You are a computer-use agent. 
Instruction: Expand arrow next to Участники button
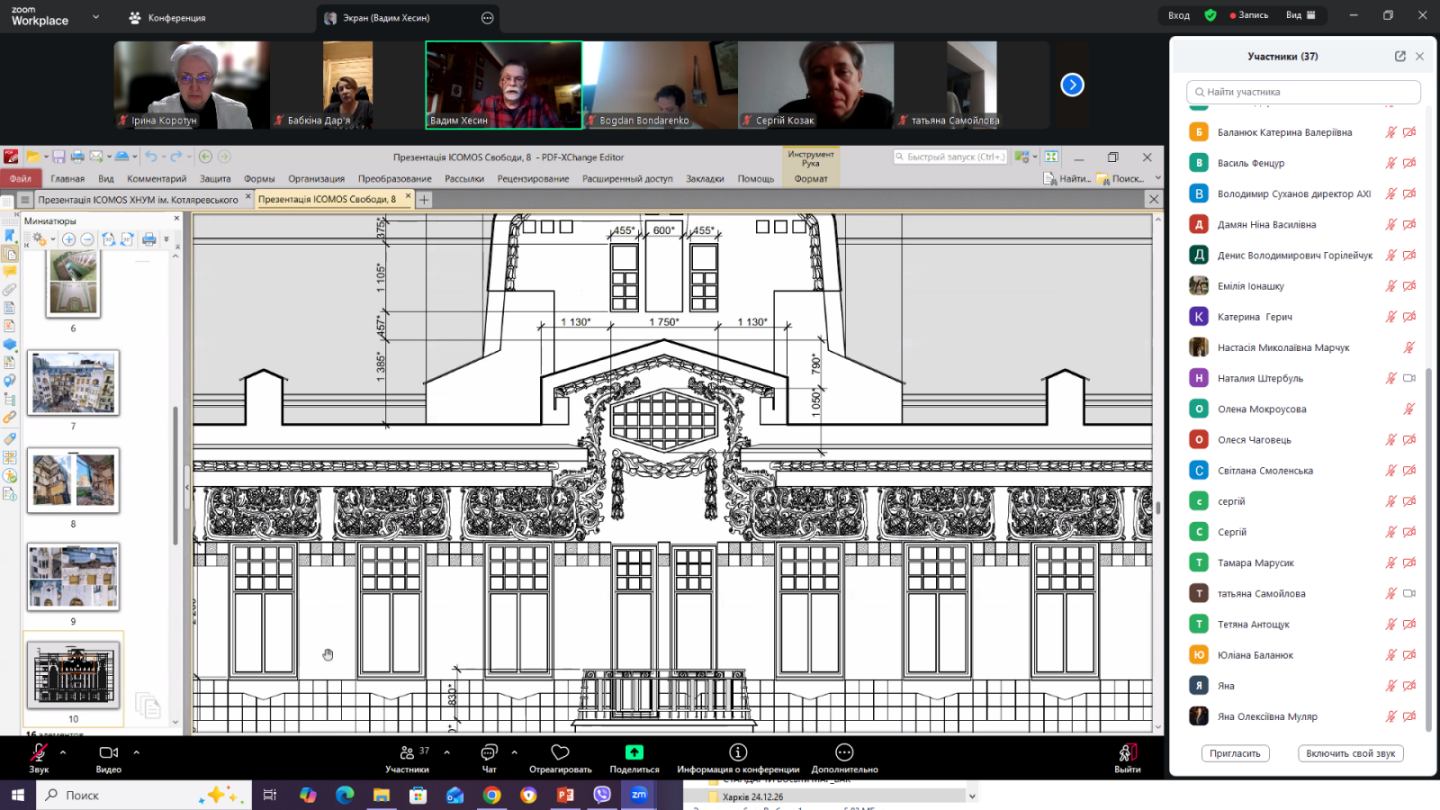click(x=446, y=752)
